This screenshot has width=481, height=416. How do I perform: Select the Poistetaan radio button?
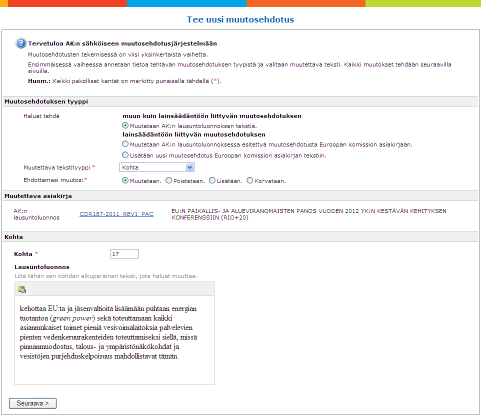tap(169, 181)
